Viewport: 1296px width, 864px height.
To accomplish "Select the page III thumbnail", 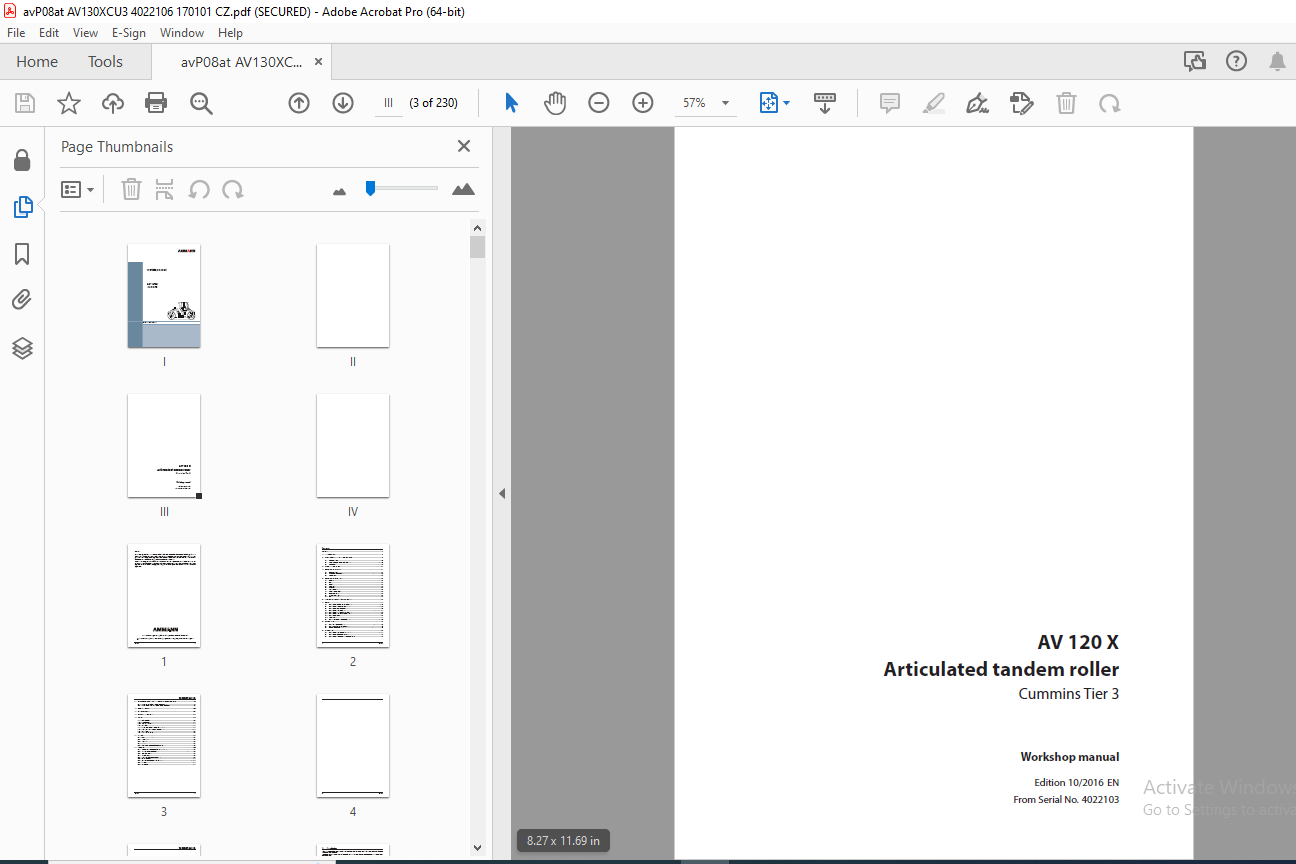I will [164, 446].
